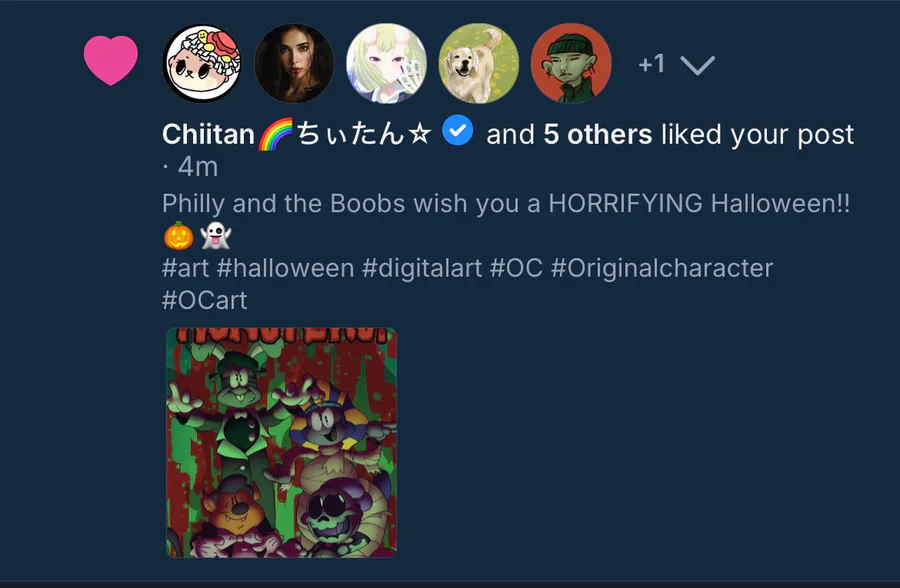Viewport: 900px width, 588px height.
Task: Click the green-haired anime character avatar
Action: [x=386, y=63]
